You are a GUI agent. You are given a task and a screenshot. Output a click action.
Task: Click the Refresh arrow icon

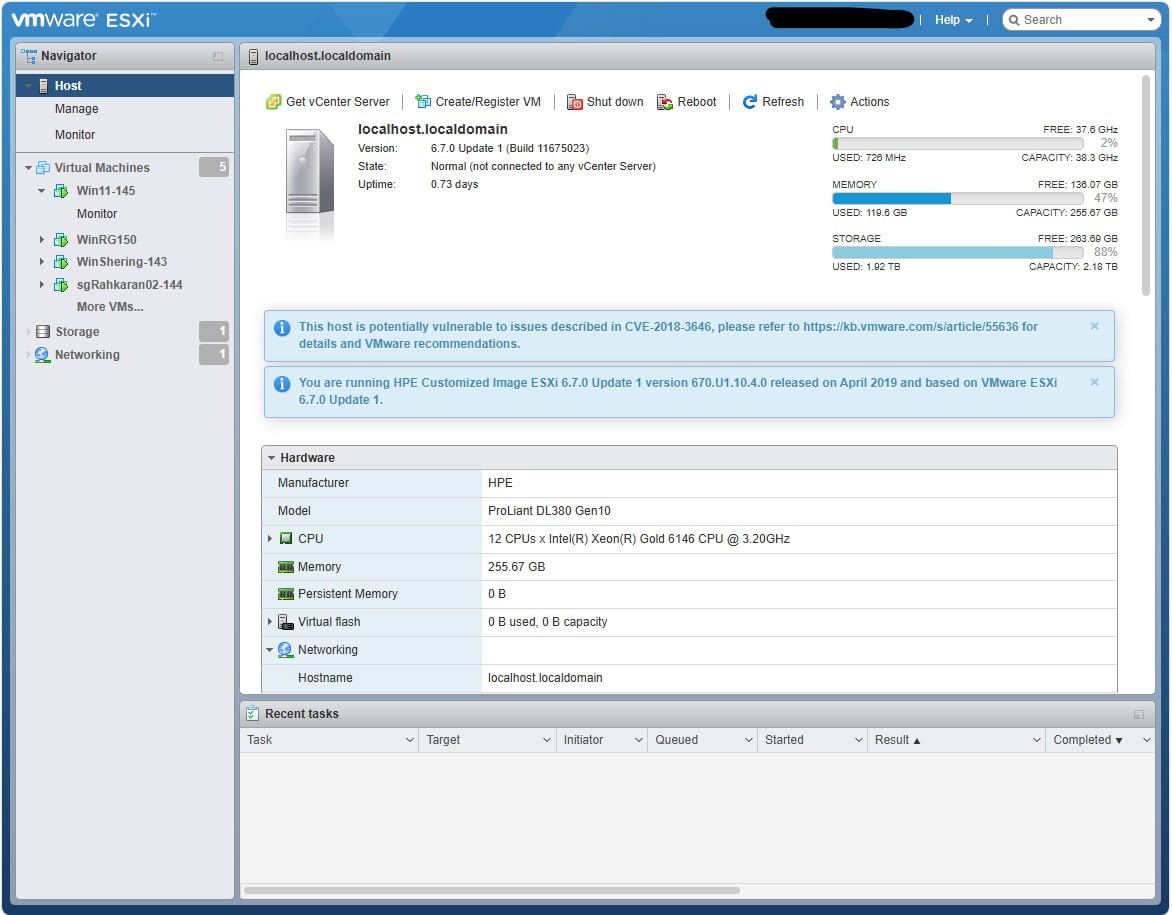pos(750,102)
